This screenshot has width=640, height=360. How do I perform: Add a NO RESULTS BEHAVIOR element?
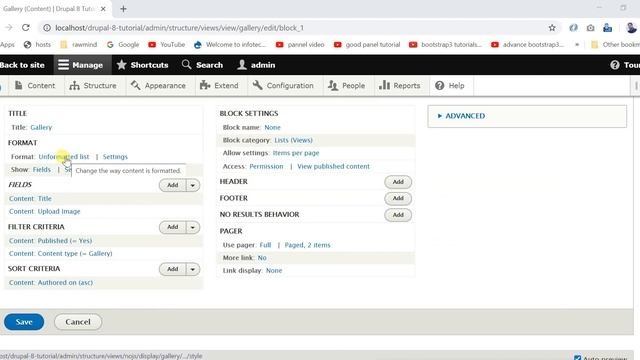click(x=398, y=215)
